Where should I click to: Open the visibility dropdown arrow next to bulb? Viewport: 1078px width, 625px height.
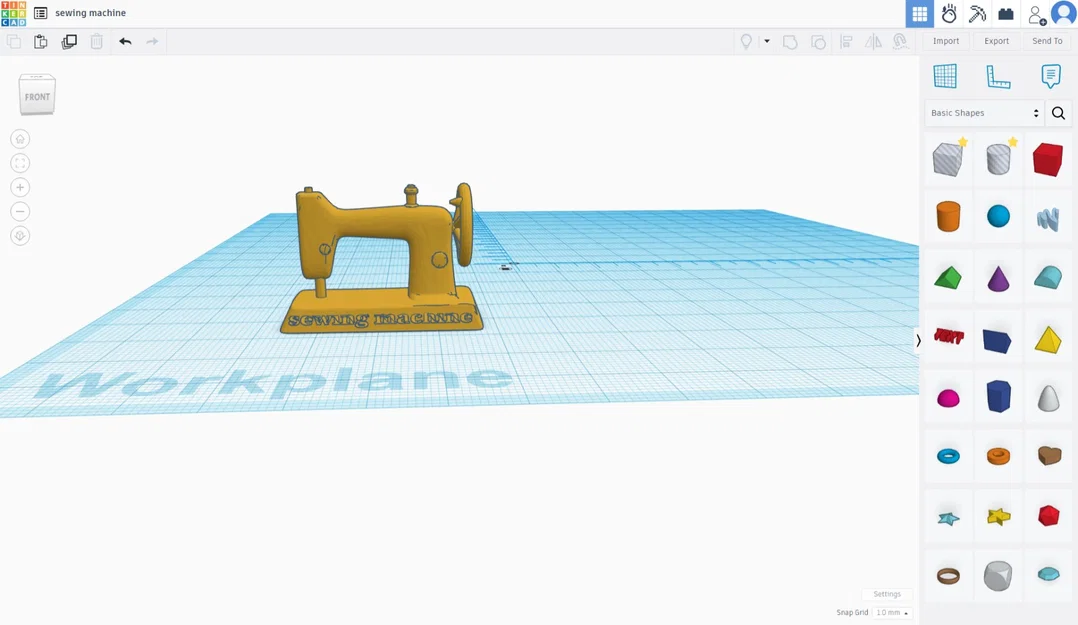[x=767, y=41]
